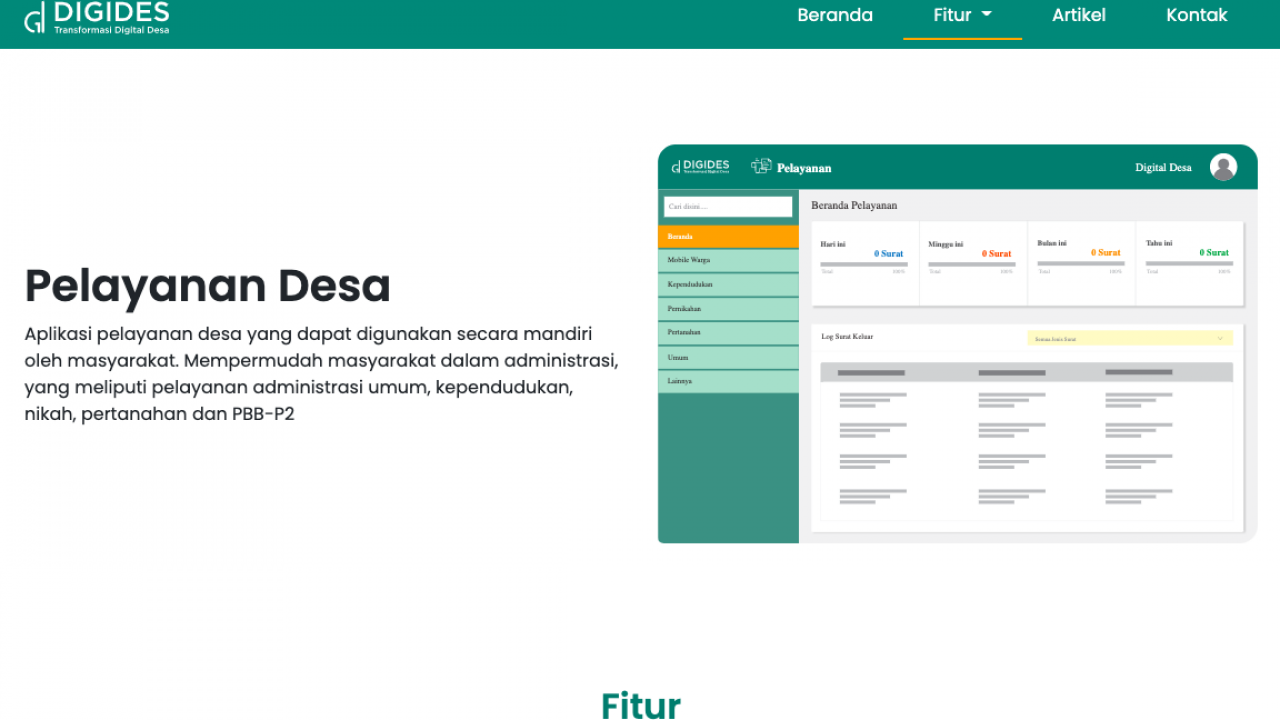Click the progress bar under 'Bulan ini'
Viewport: 1280px width, 720px height.
(1081, 264)
